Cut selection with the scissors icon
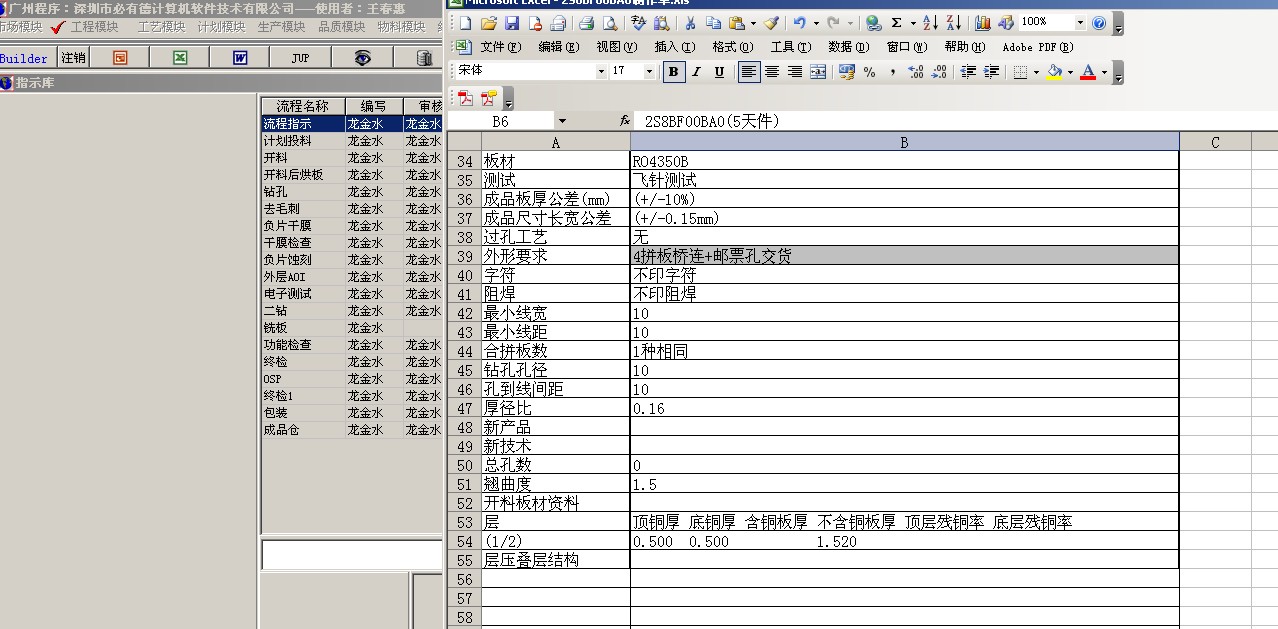Image resolution: width=1278 pixels, height=629 pixels. [690, 22]
